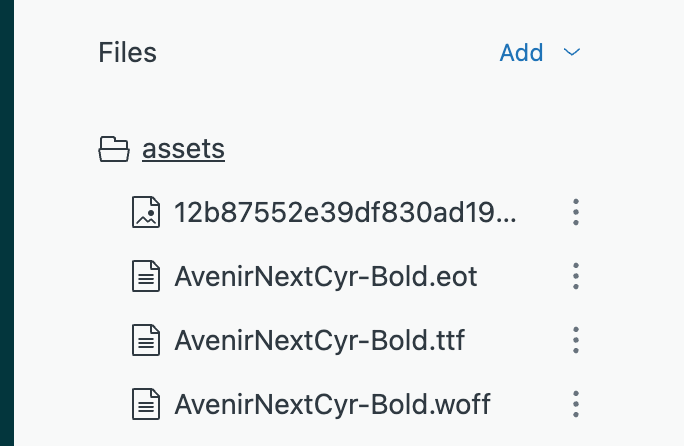Click the dark teal sidebar strip

7,223
